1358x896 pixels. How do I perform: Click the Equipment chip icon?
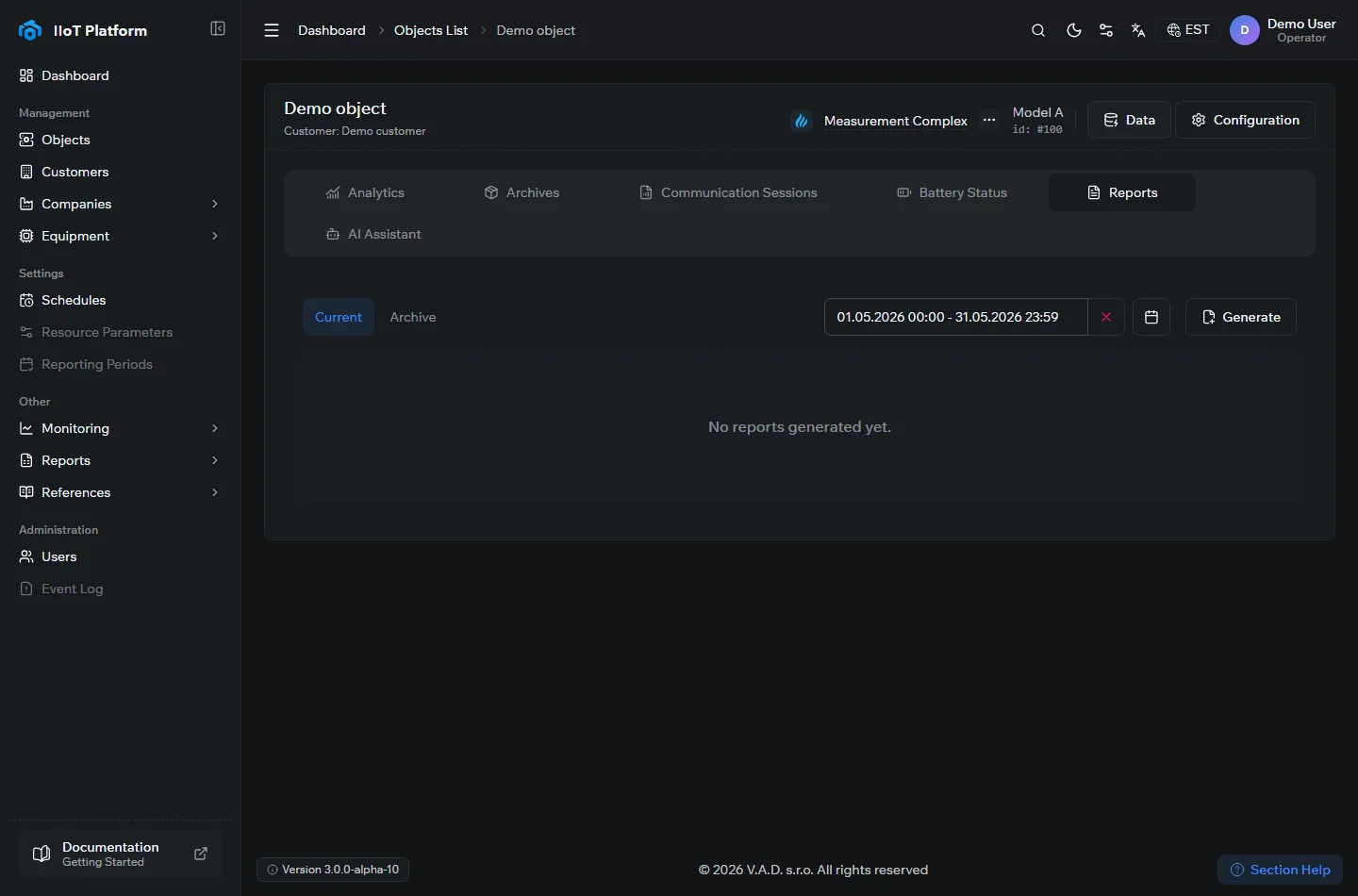[26, 236]
